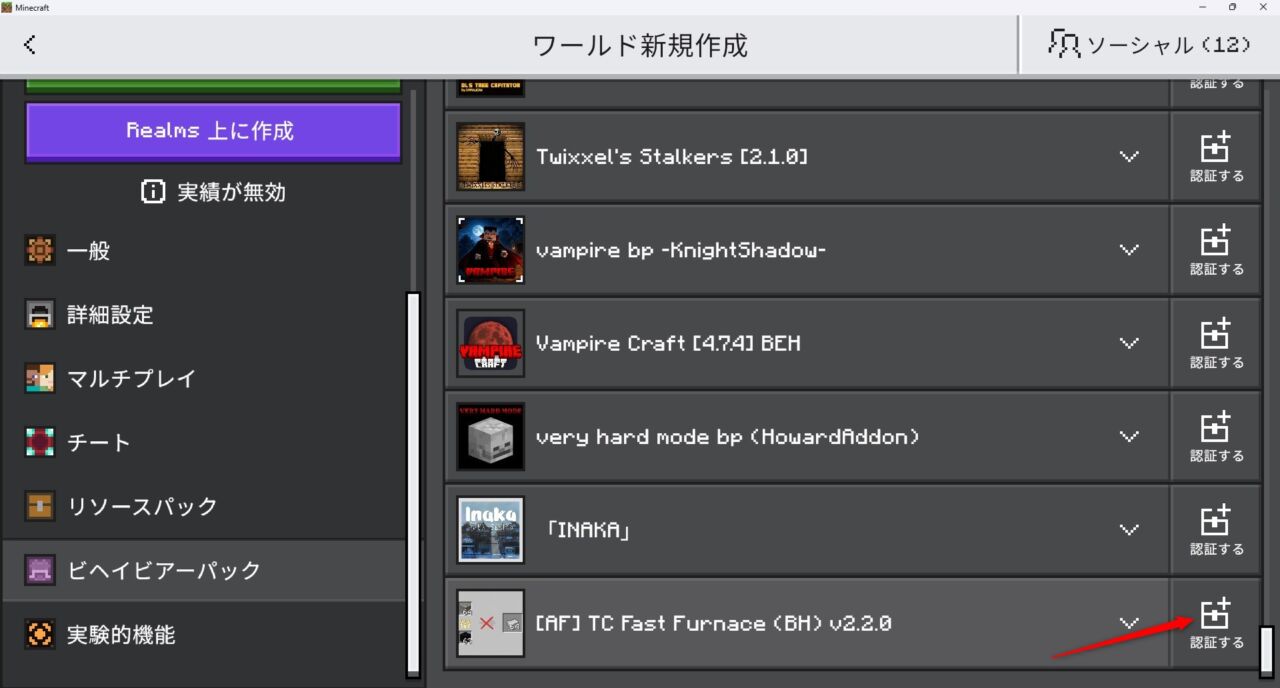The height and width of the screenshot is (688, 1280).
Task: Select Vampire Craft [4.7.4] BEH name
Action: pos(668,343)
